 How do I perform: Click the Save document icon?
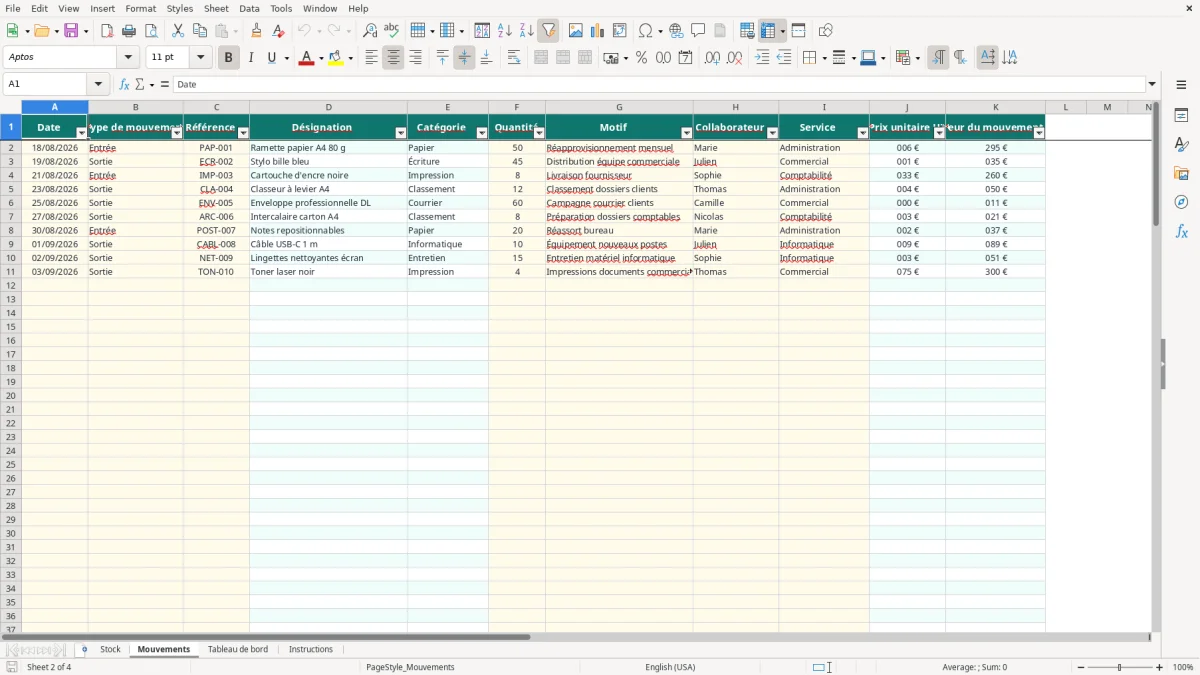click(x=71, y=31)
